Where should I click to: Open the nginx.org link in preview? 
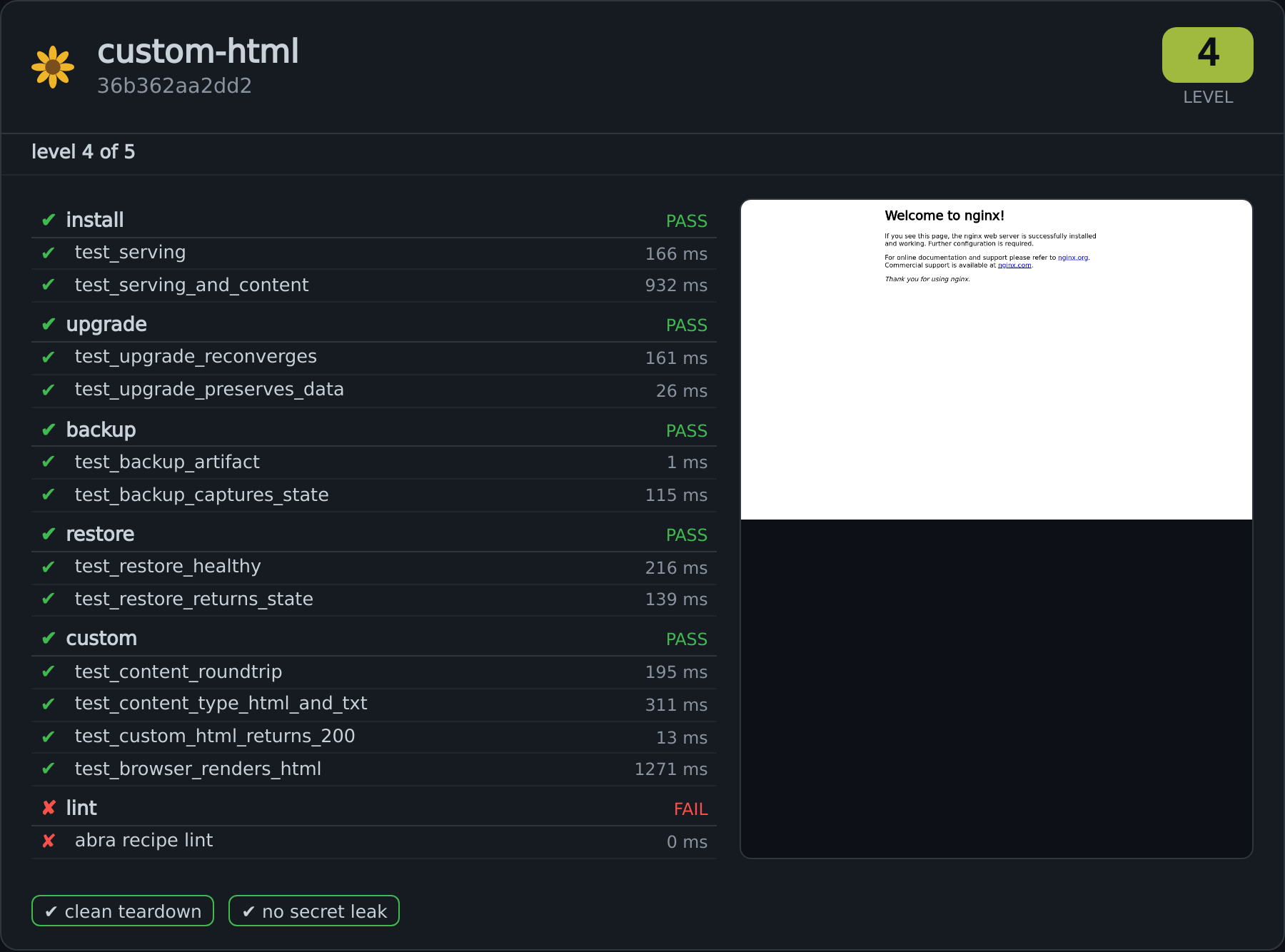click(1073, 258)
